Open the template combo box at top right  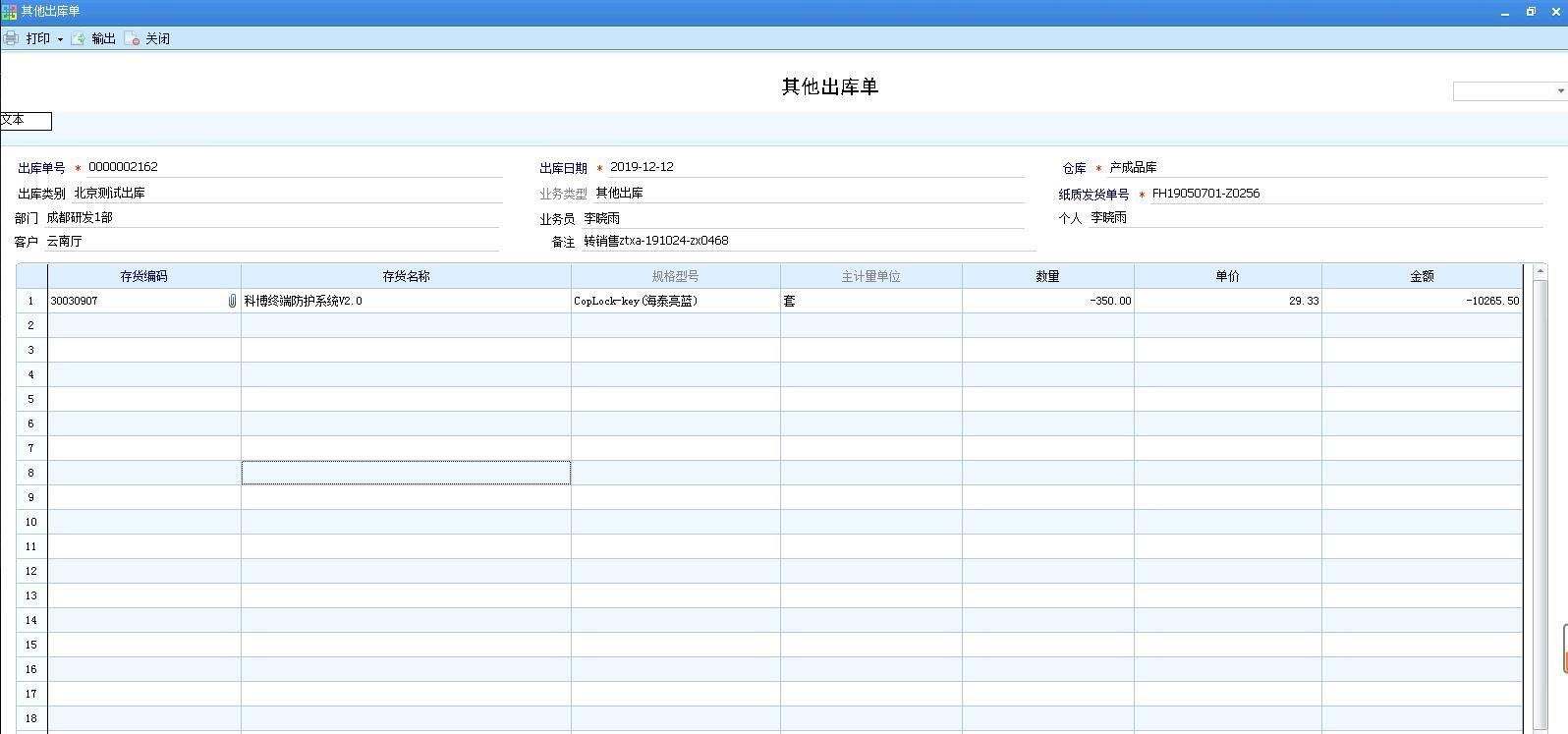1510,91
